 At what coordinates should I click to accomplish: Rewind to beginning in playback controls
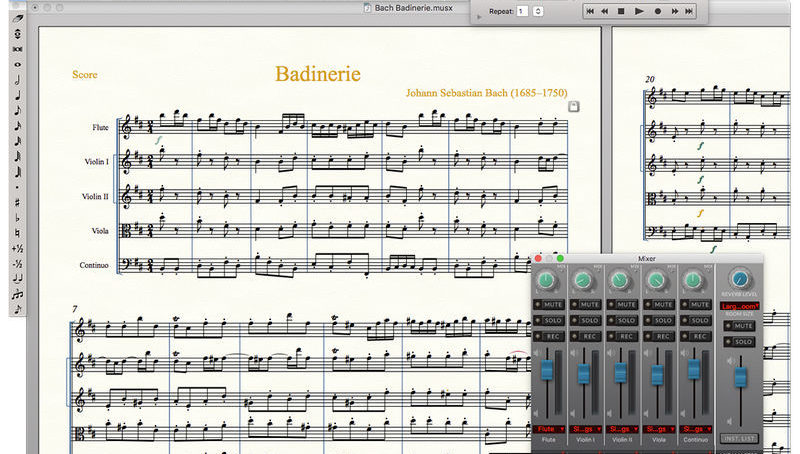click(x=590, y=11)
